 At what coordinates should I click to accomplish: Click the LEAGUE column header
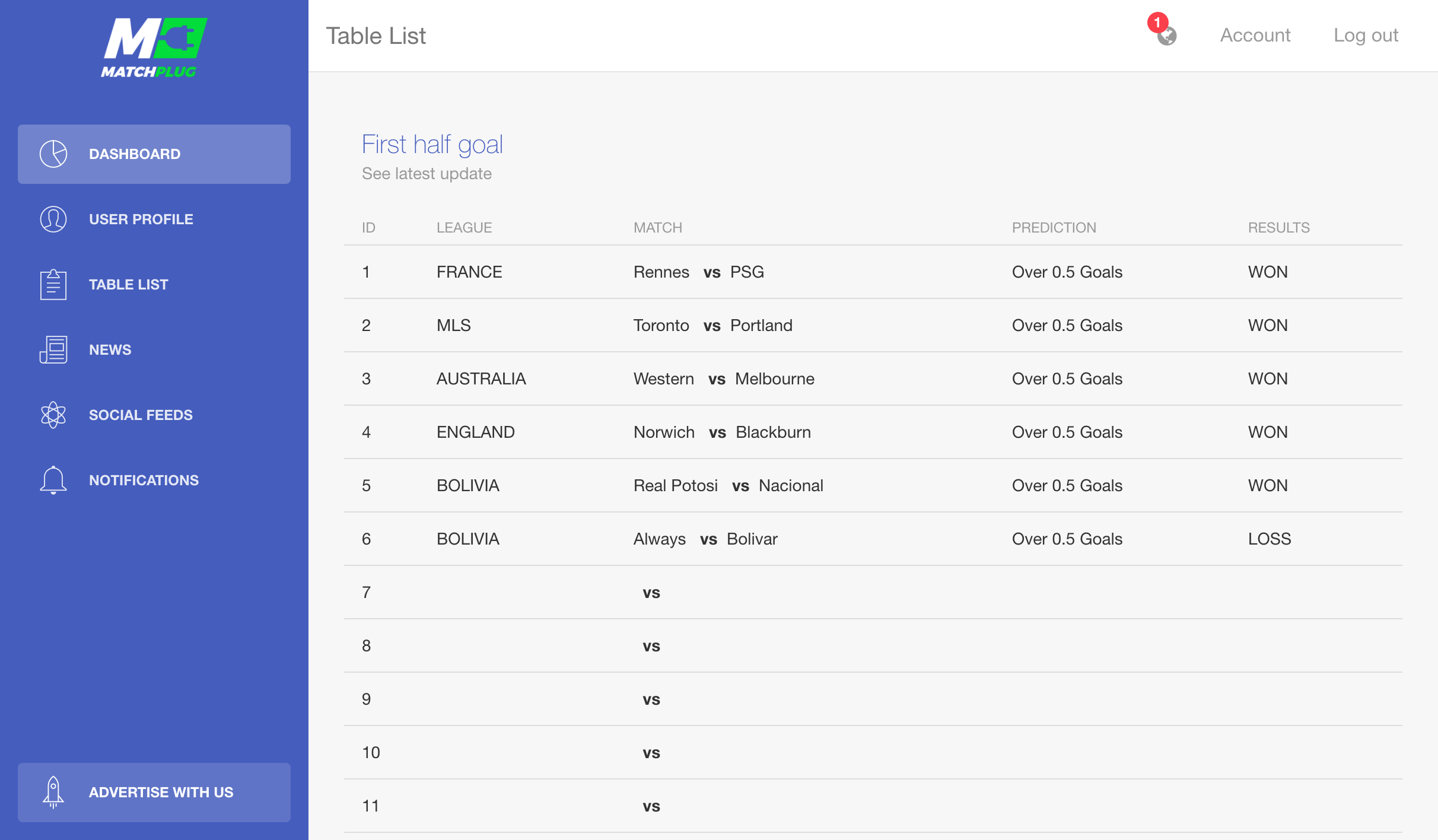465,228
